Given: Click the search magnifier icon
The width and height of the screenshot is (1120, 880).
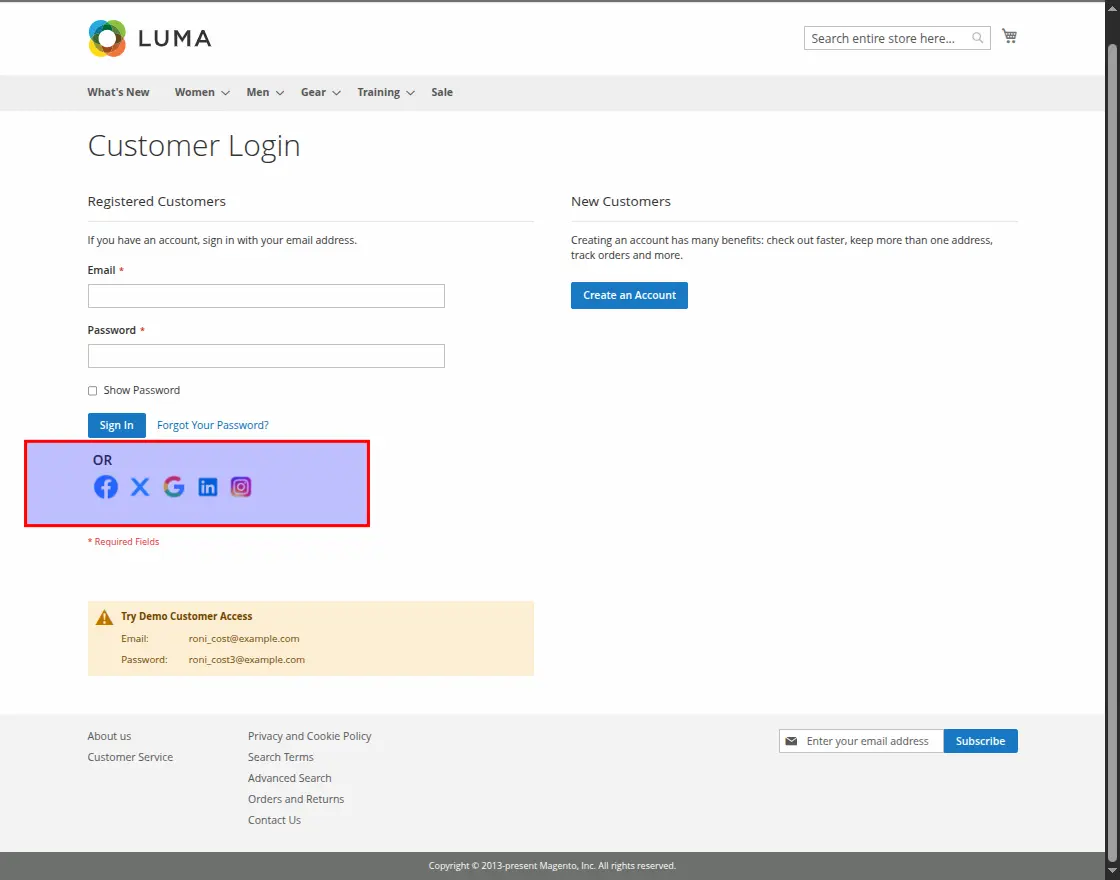Looking at the screenshot, I should tap(977, 39).
